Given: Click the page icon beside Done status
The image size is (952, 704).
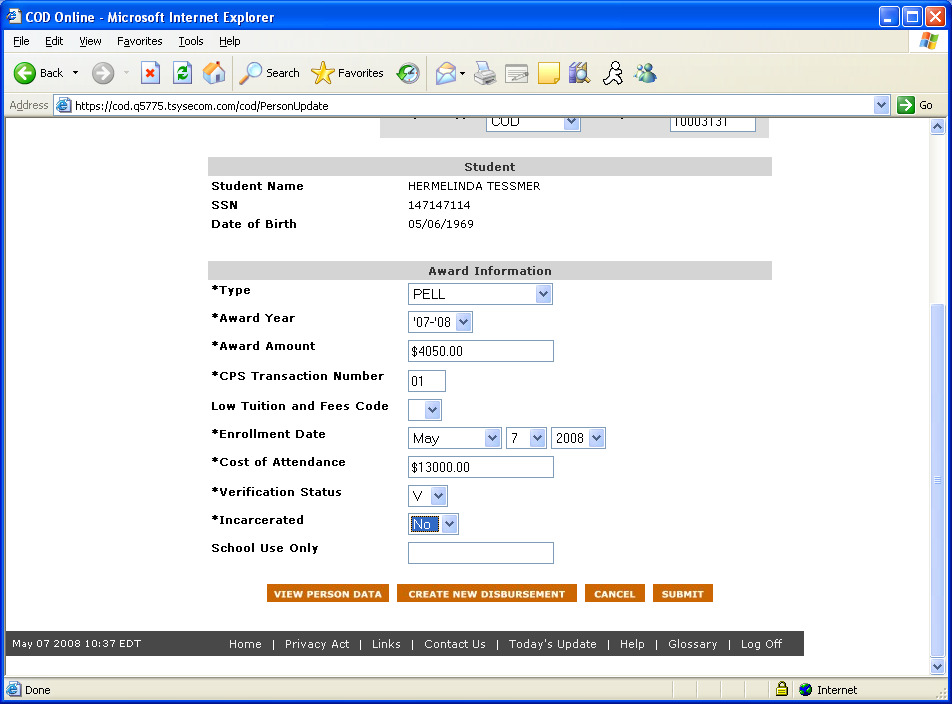Looking at the screenshot, I should [x=13, y=689].
